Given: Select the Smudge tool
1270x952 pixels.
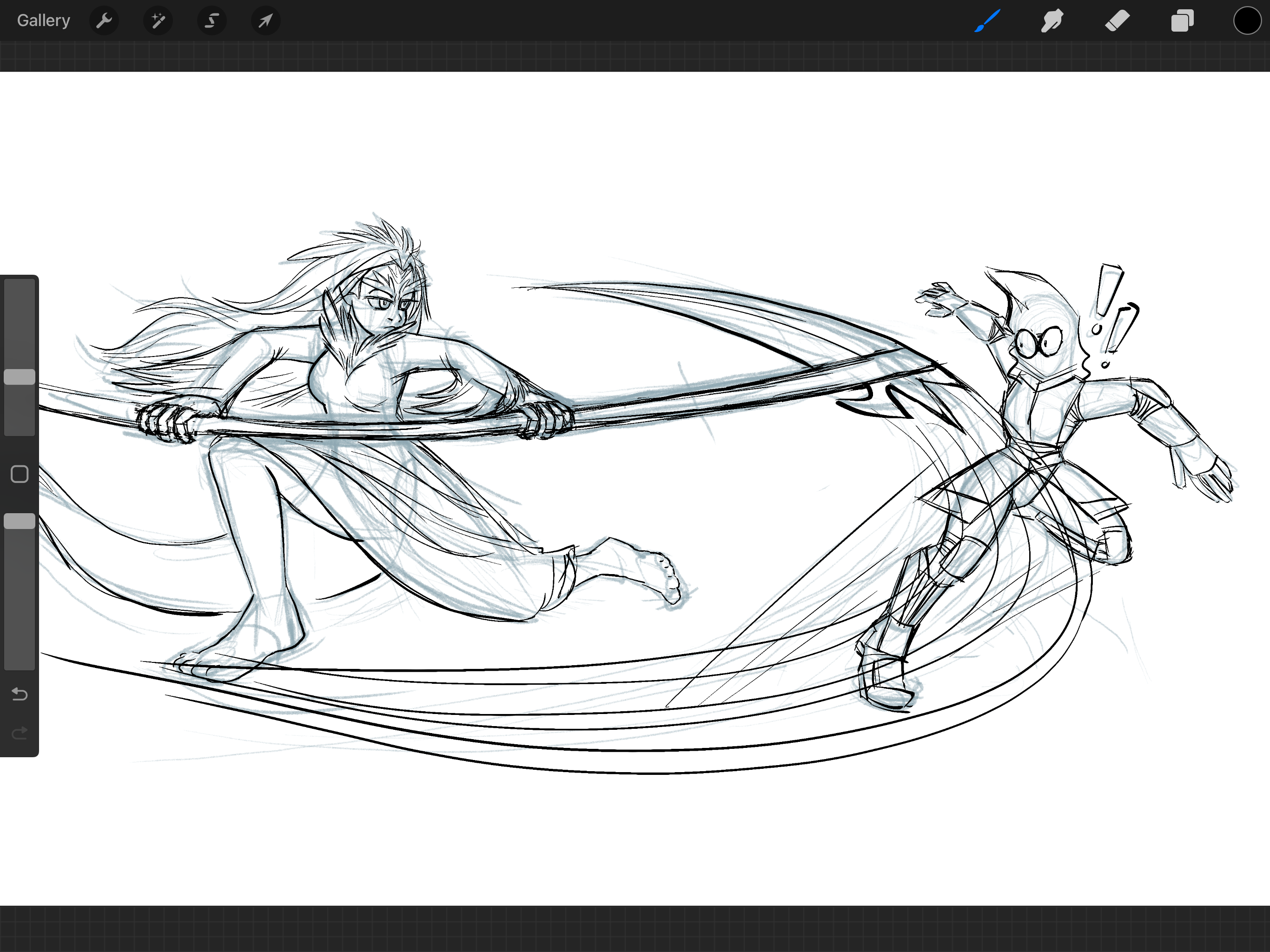Looking at the screenshot, I should [1052, 21].
